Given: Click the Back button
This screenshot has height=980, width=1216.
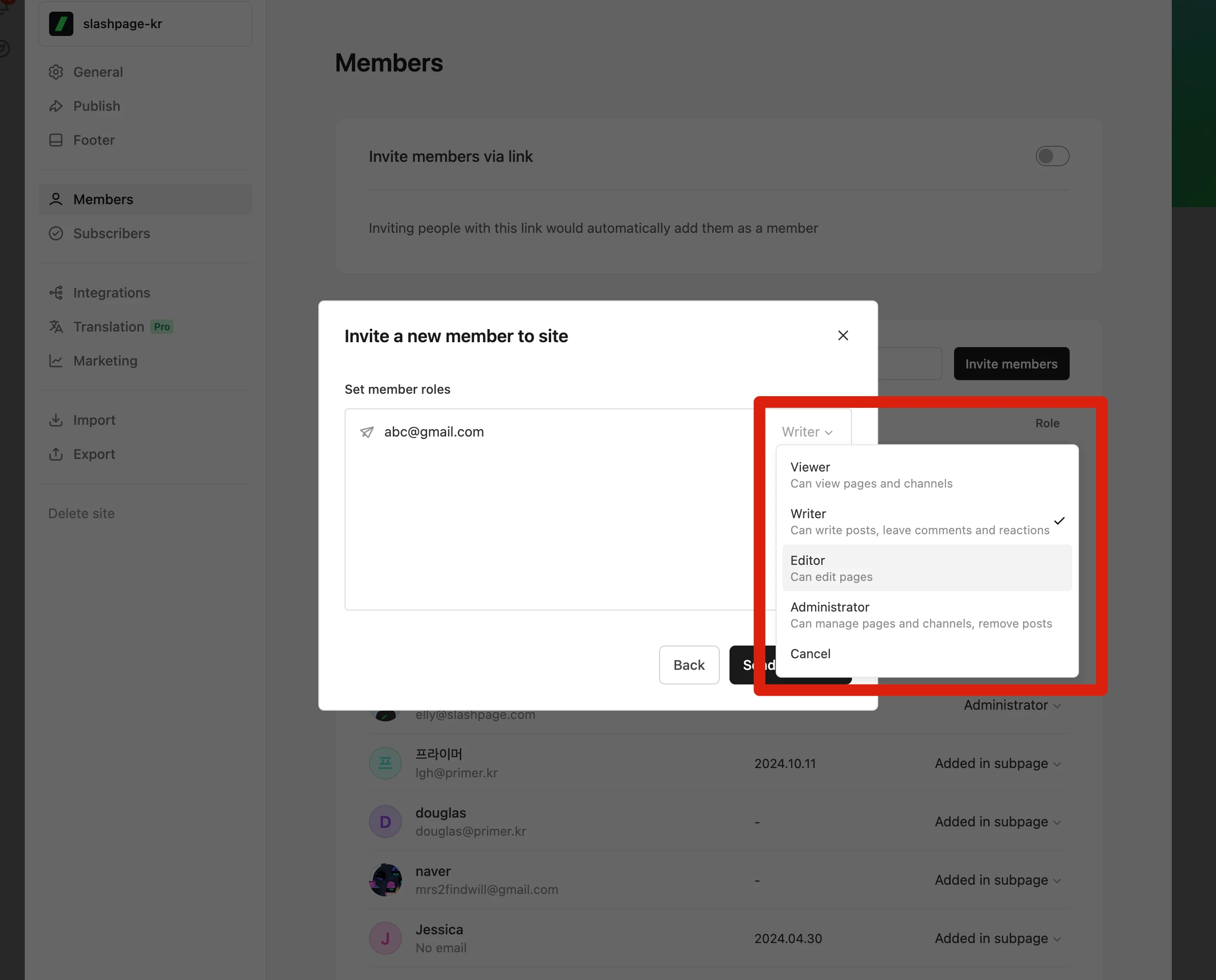Looking at the screenshot, I should (x=688, y=665).
